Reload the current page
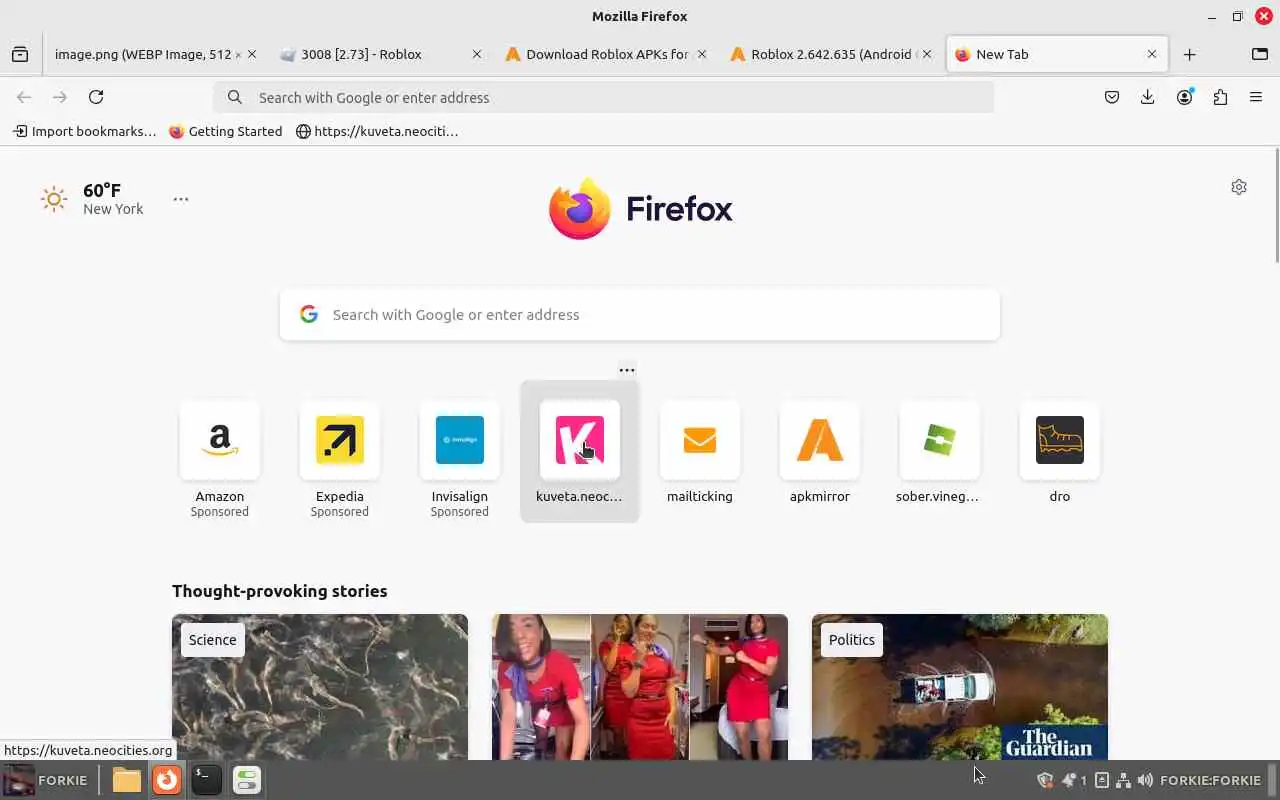Screen dimensions: 1280x800 tap(96, 97)
